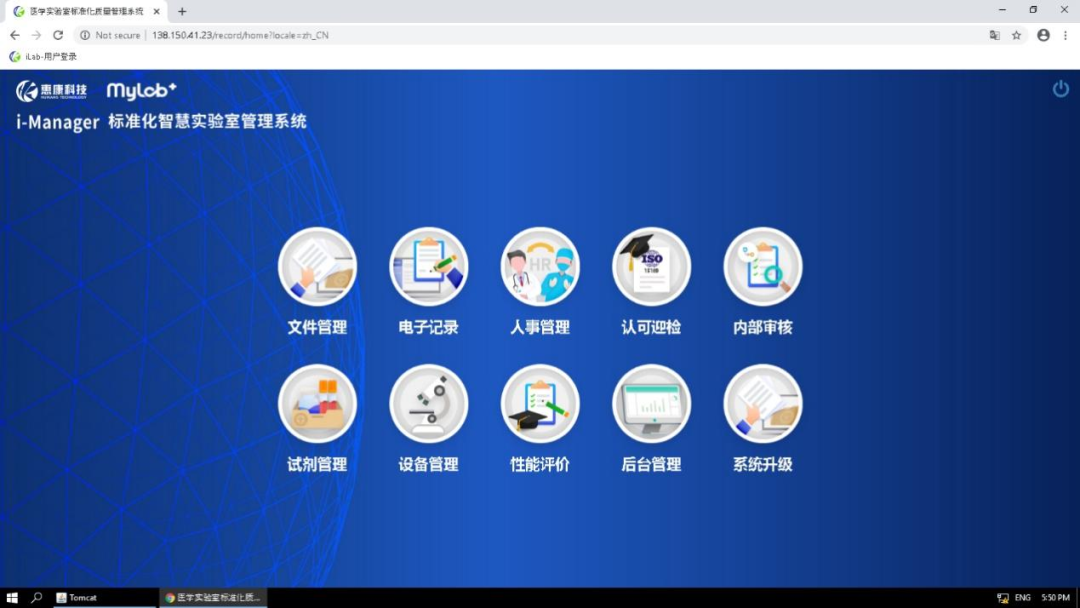Click the 认可迎检 label text
Viewport: 1080px width, 608px height.
(652, 327)
